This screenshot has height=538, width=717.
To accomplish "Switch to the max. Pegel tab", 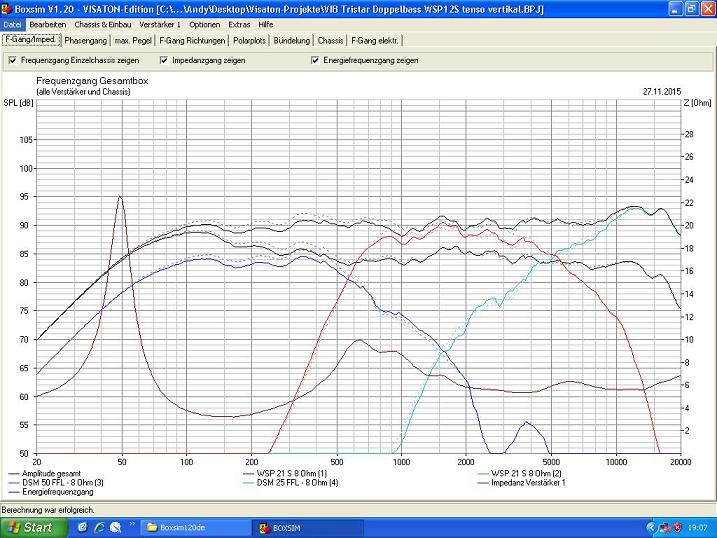I will [133, 41].
